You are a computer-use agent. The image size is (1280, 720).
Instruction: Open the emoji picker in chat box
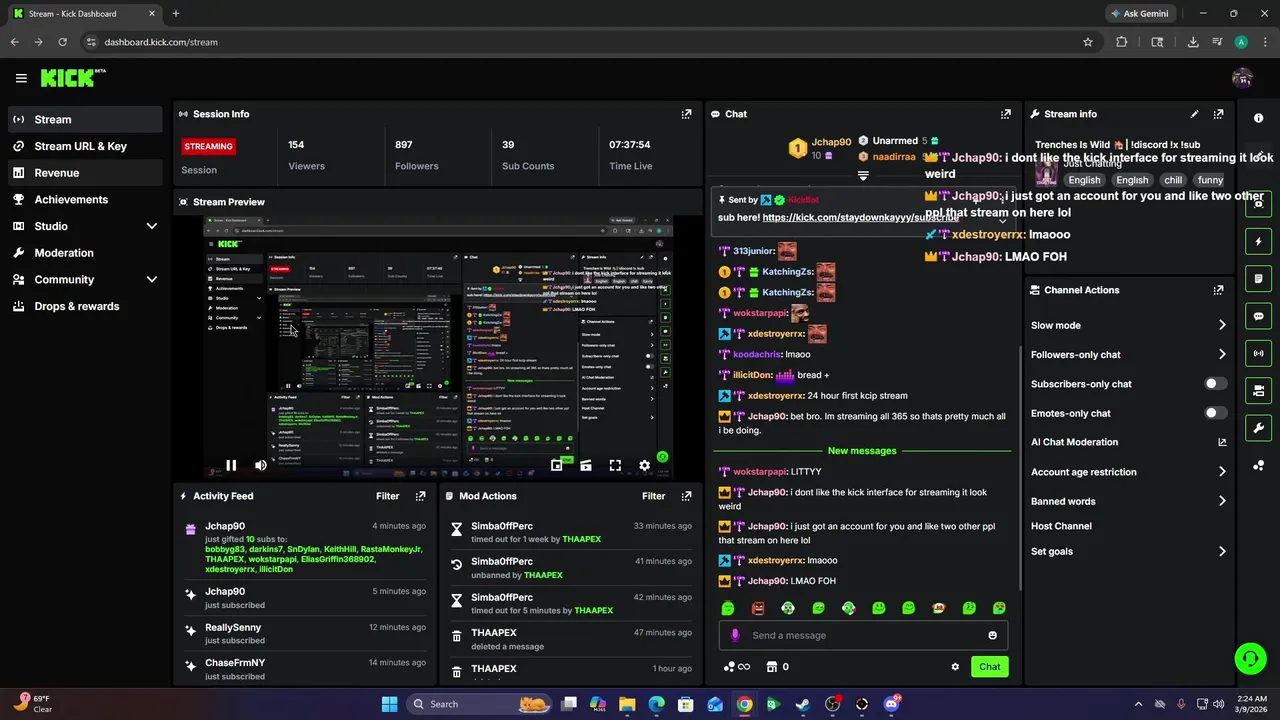point(992,635)
